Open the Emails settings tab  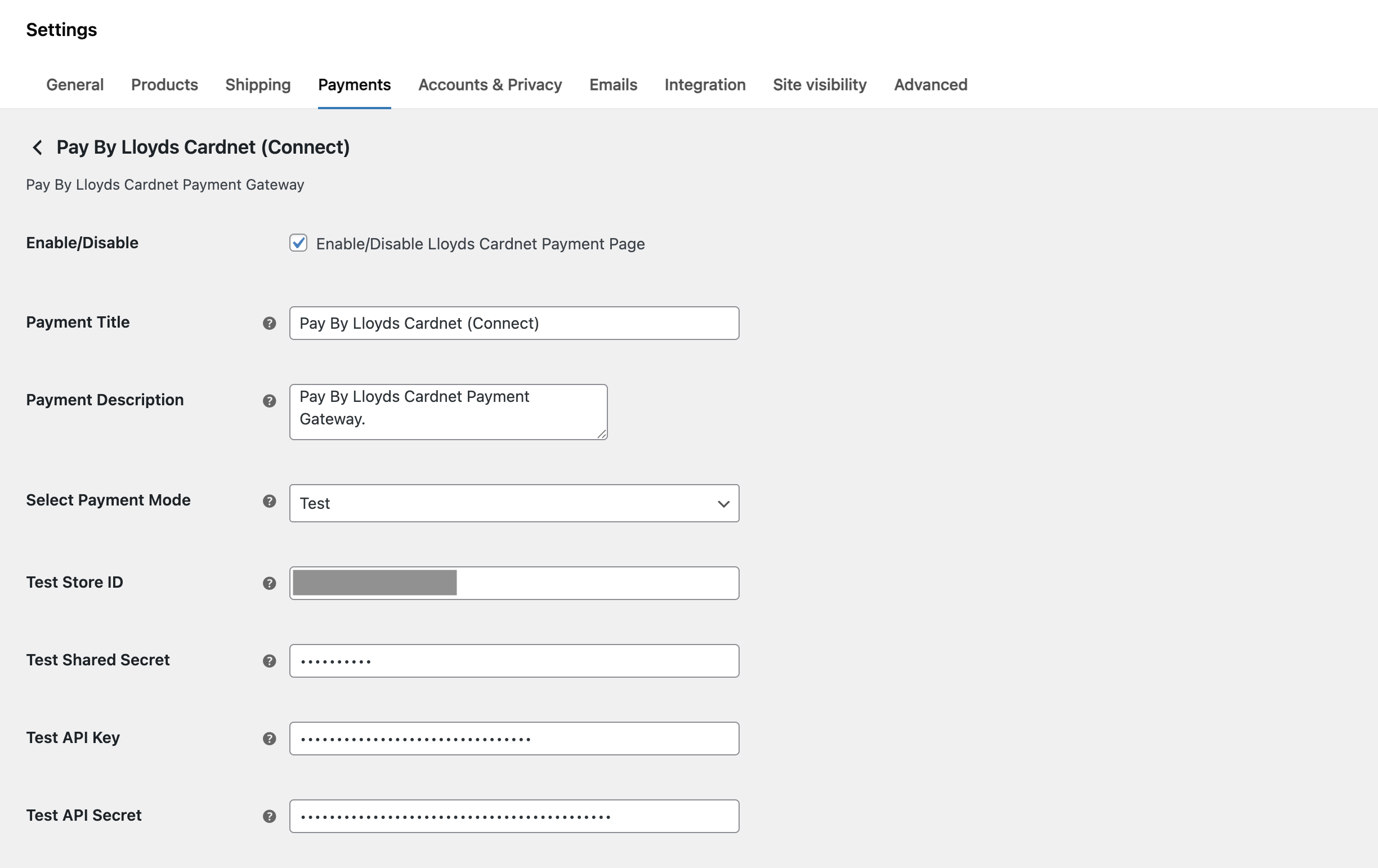click(614, 84)
